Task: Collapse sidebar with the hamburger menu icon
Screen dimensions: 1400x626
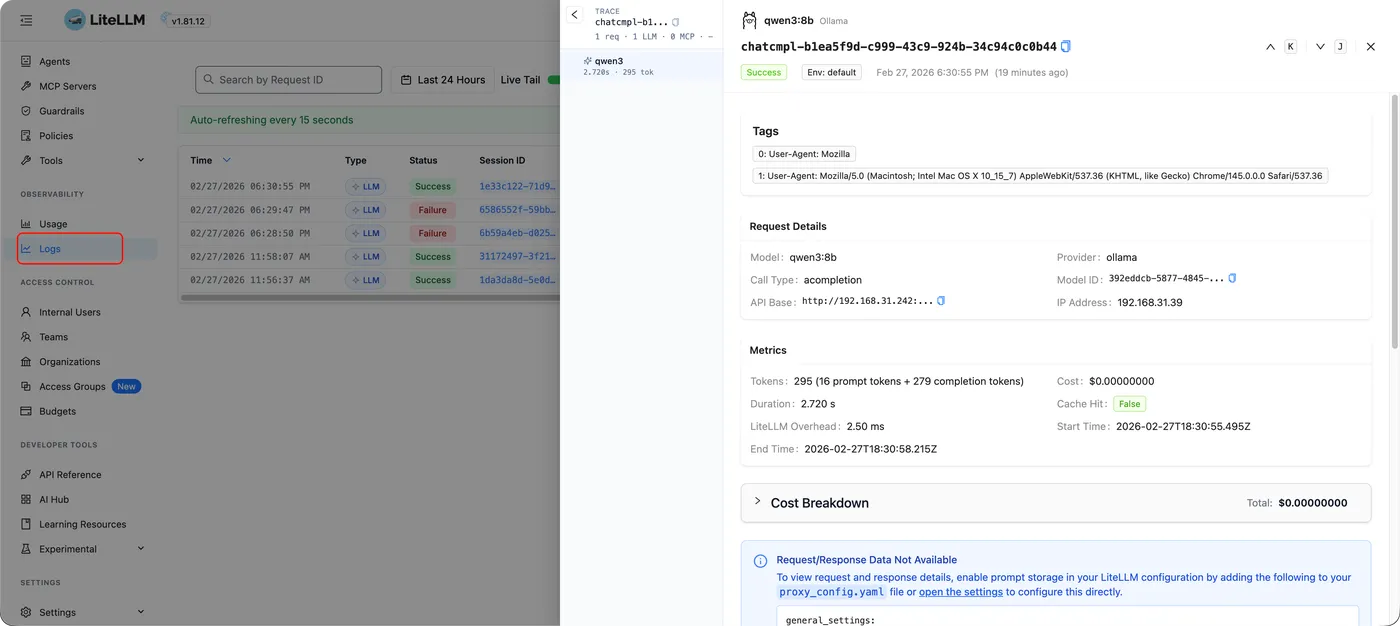Action: click(26, 20)
